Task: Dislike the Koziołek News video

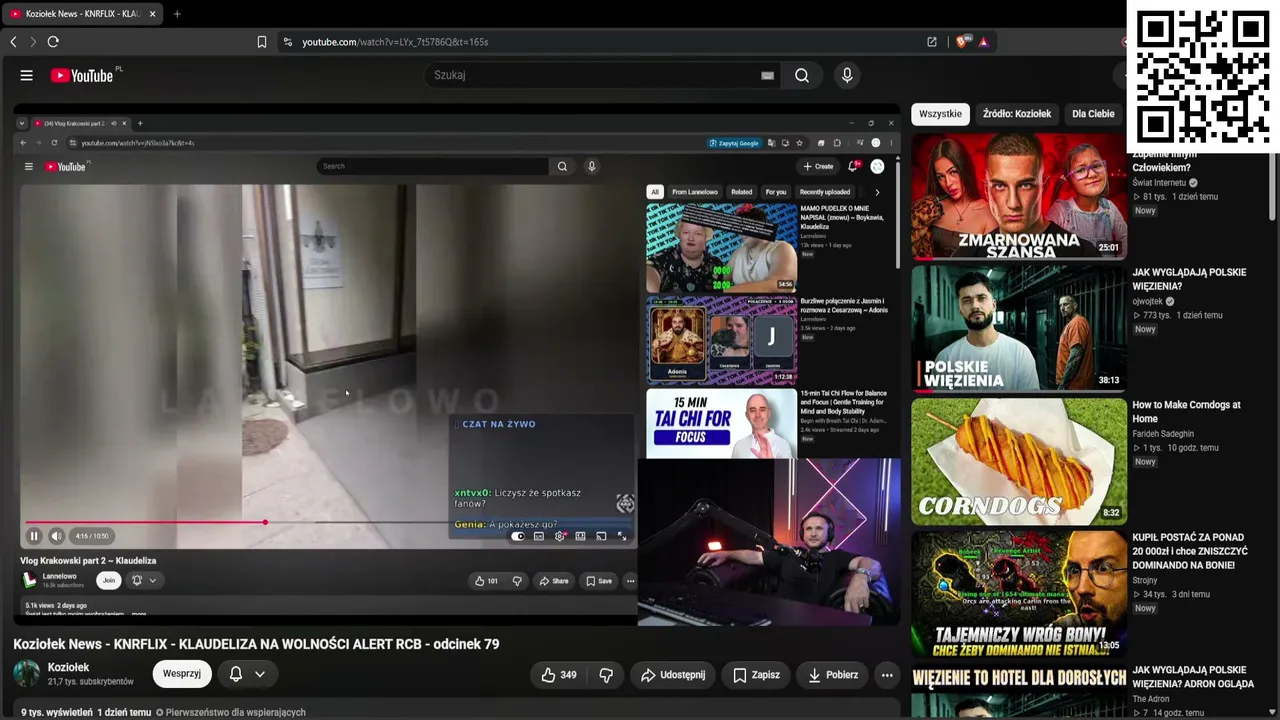Action: tap(606, 675)
